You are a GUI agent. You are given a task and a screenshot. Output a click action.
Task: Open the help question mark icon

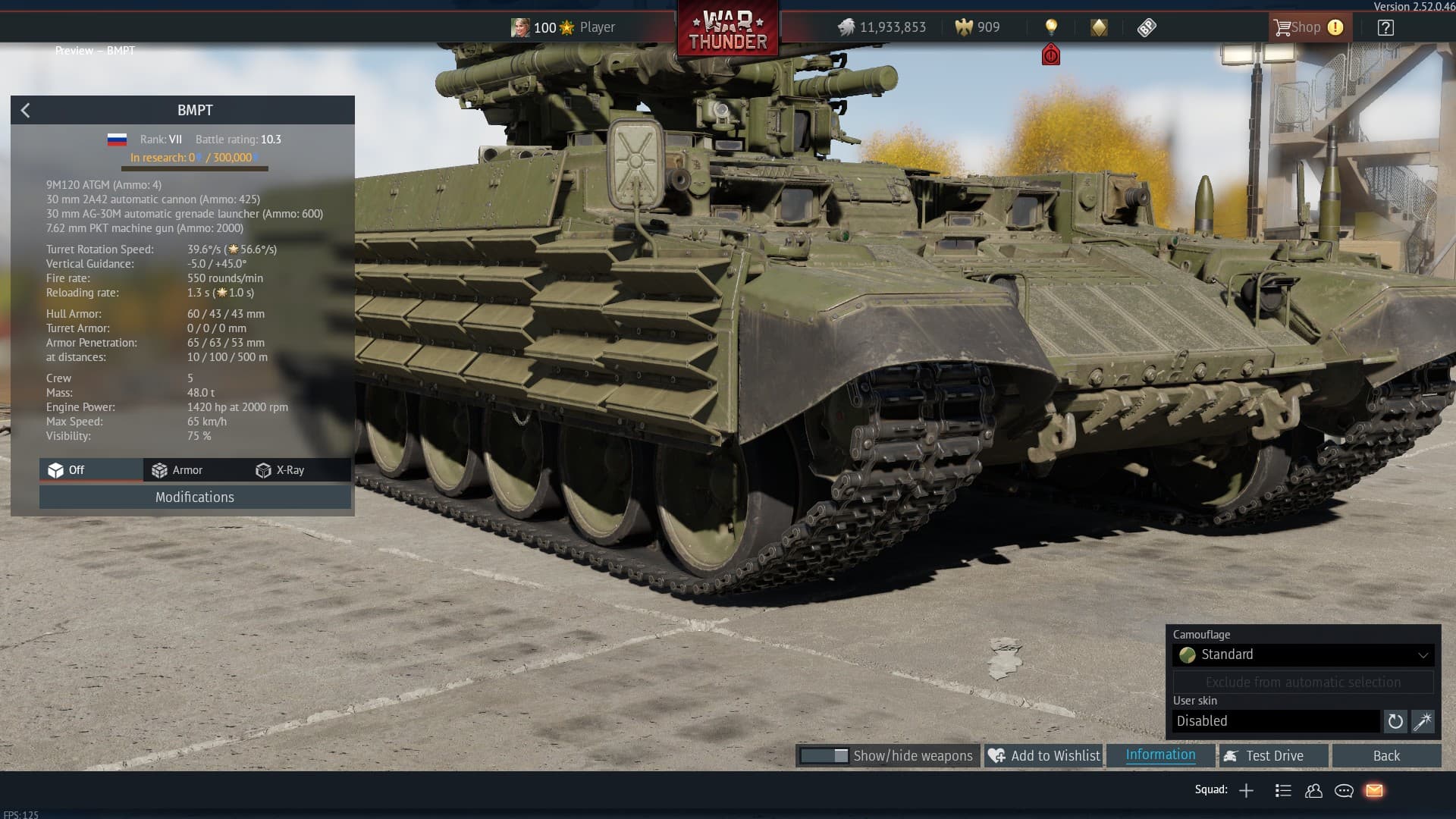click(x=1385, y=27)
